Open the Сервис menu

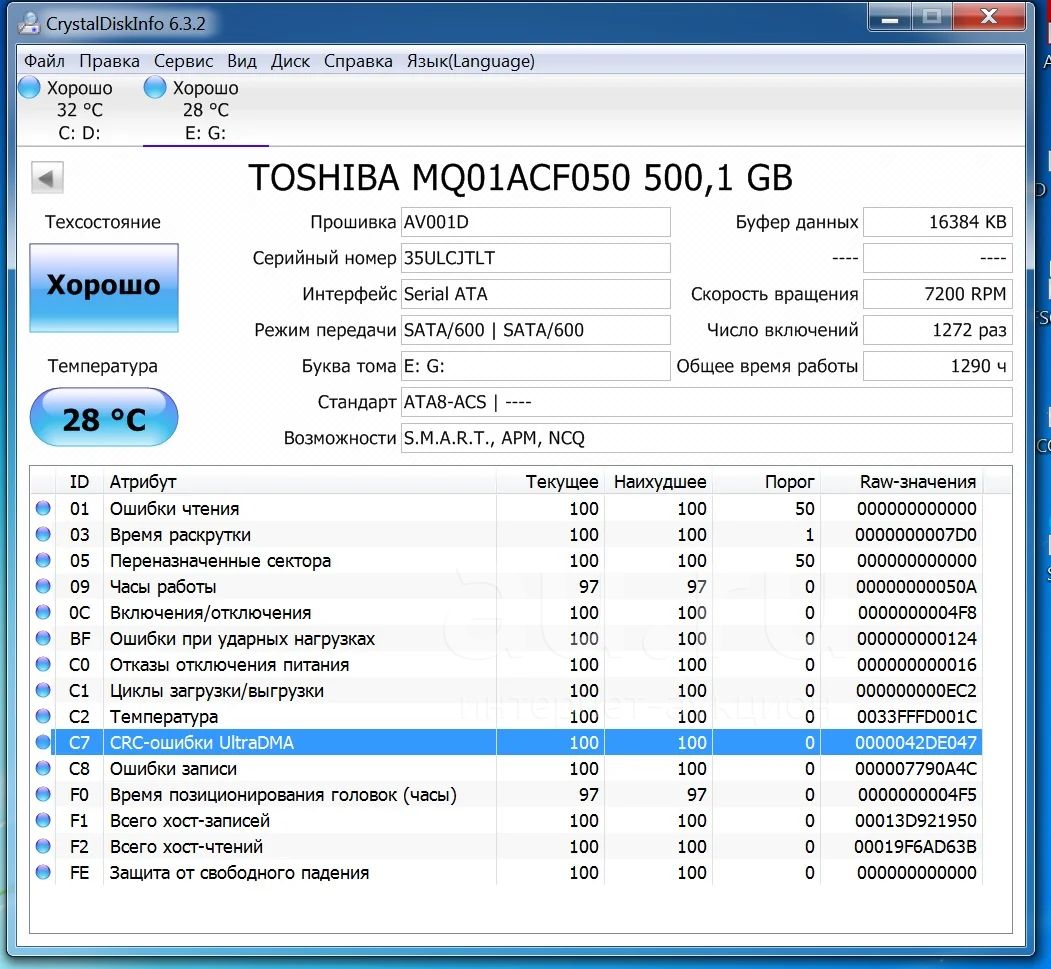point(183,61)
